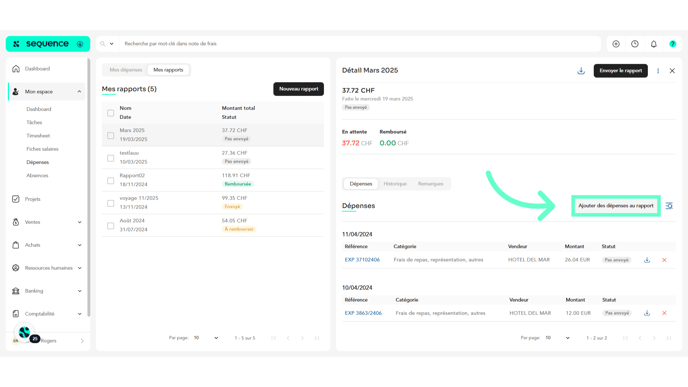Click the Comptabilité sidebar icon

tap(16, 314)
